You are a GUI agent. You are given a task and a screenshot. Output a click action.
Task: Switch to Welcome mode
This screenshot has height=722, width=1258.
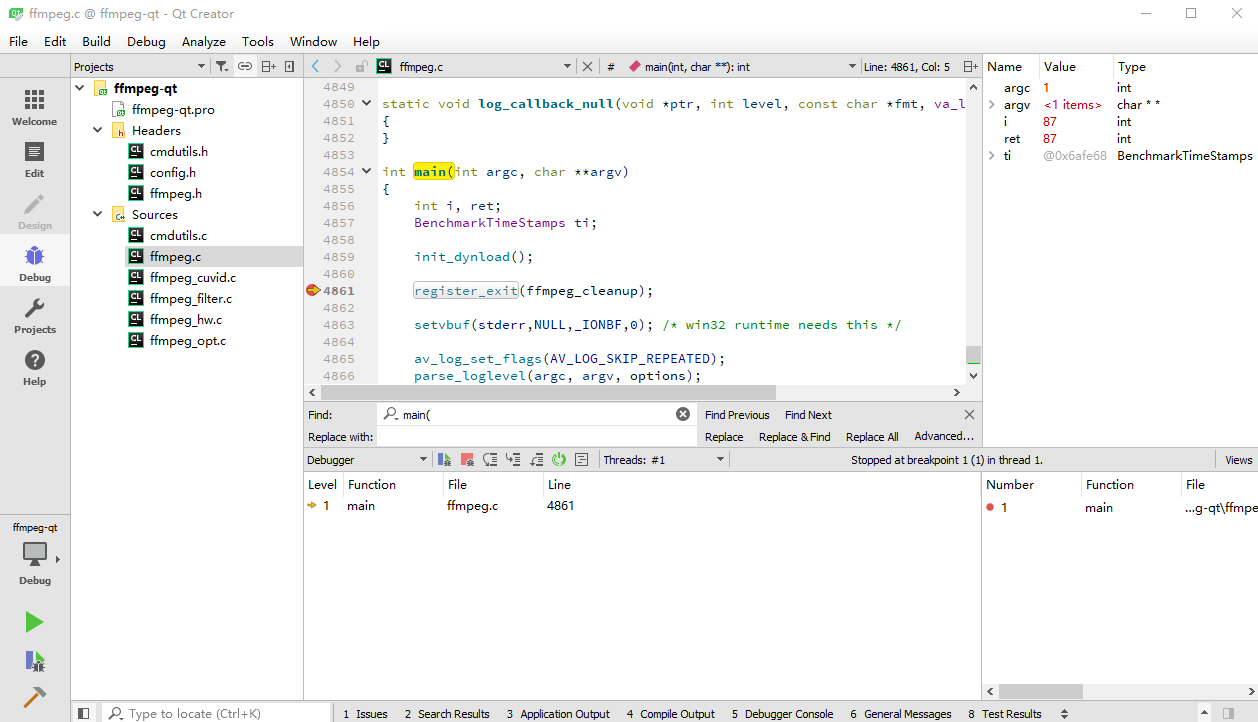(x=35, y=108)
